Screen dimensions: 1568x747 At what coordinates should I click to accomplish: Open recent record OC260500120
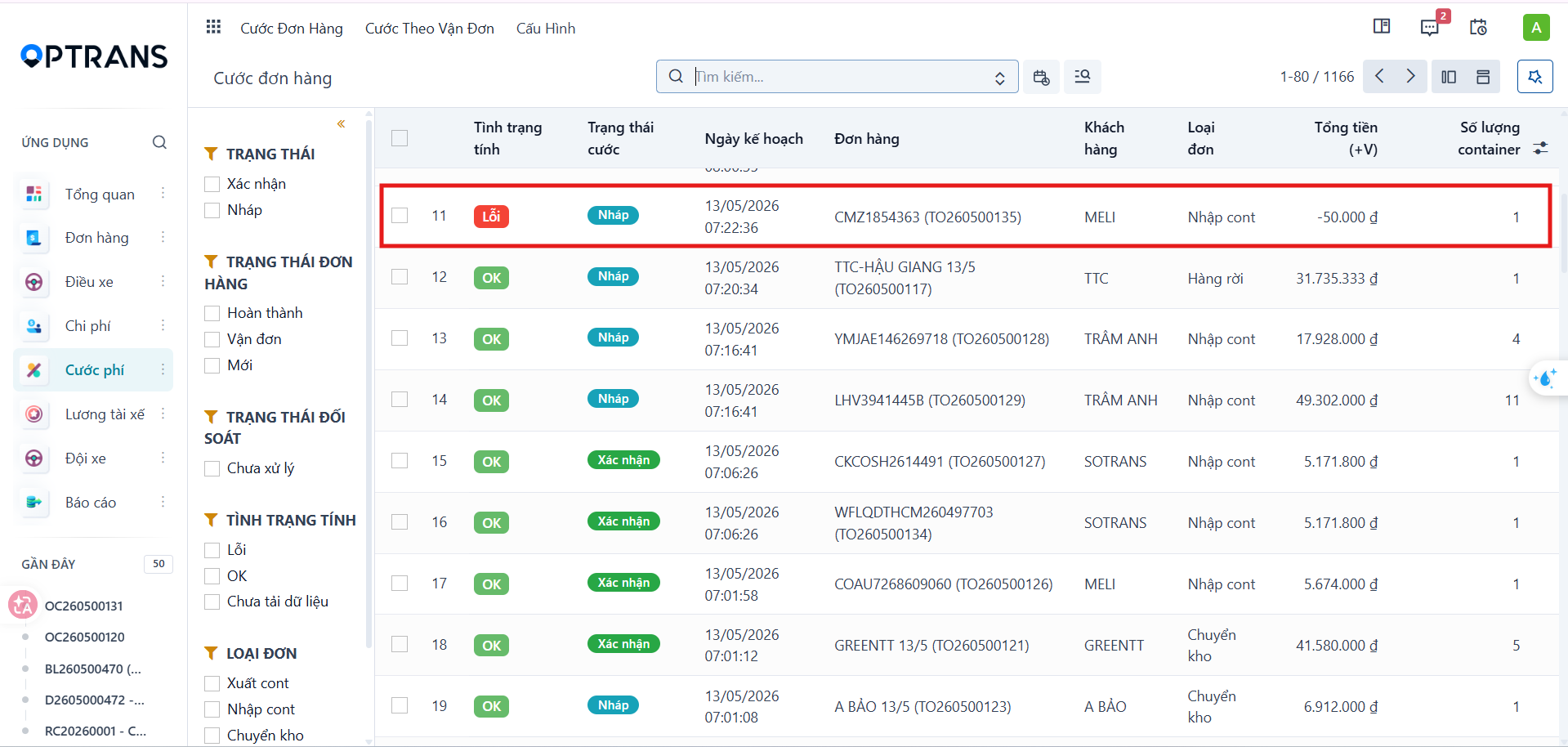pyautogui.click(x=85, y=637)
